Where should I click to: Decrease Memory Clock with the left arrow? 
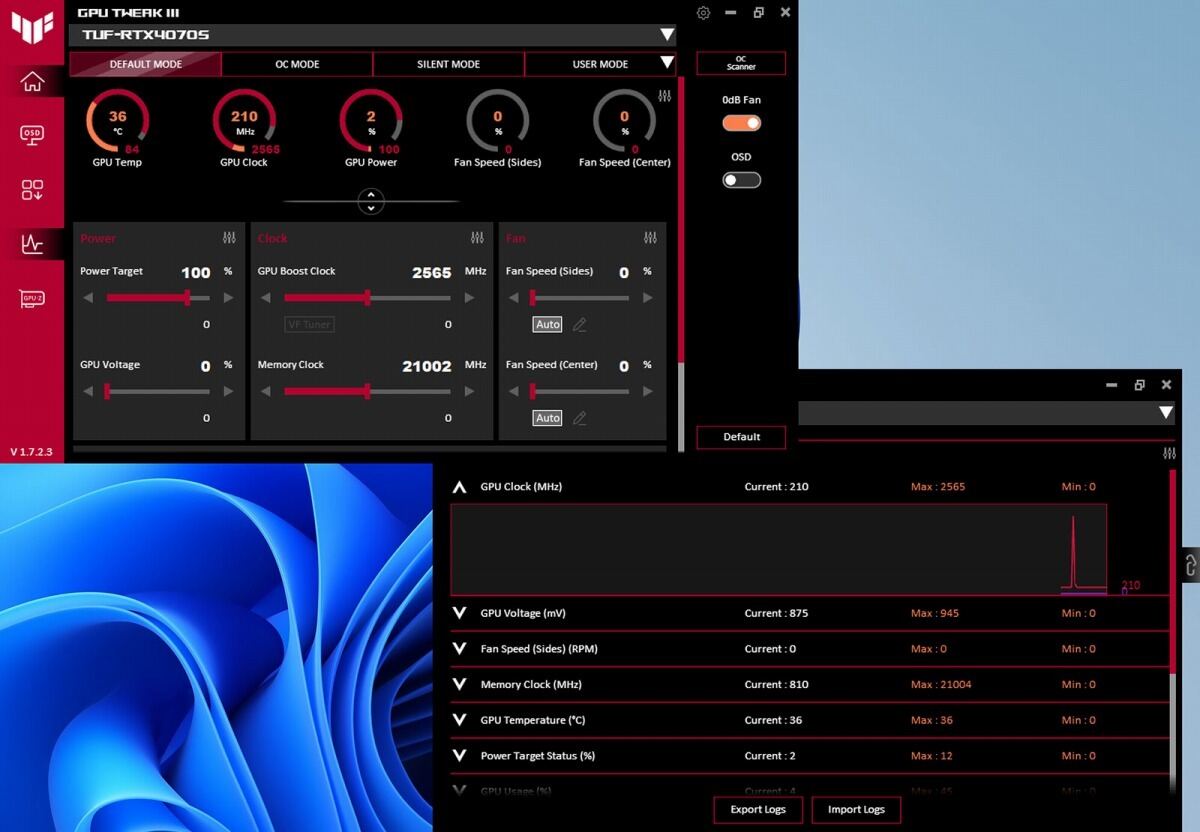[265, 391]
